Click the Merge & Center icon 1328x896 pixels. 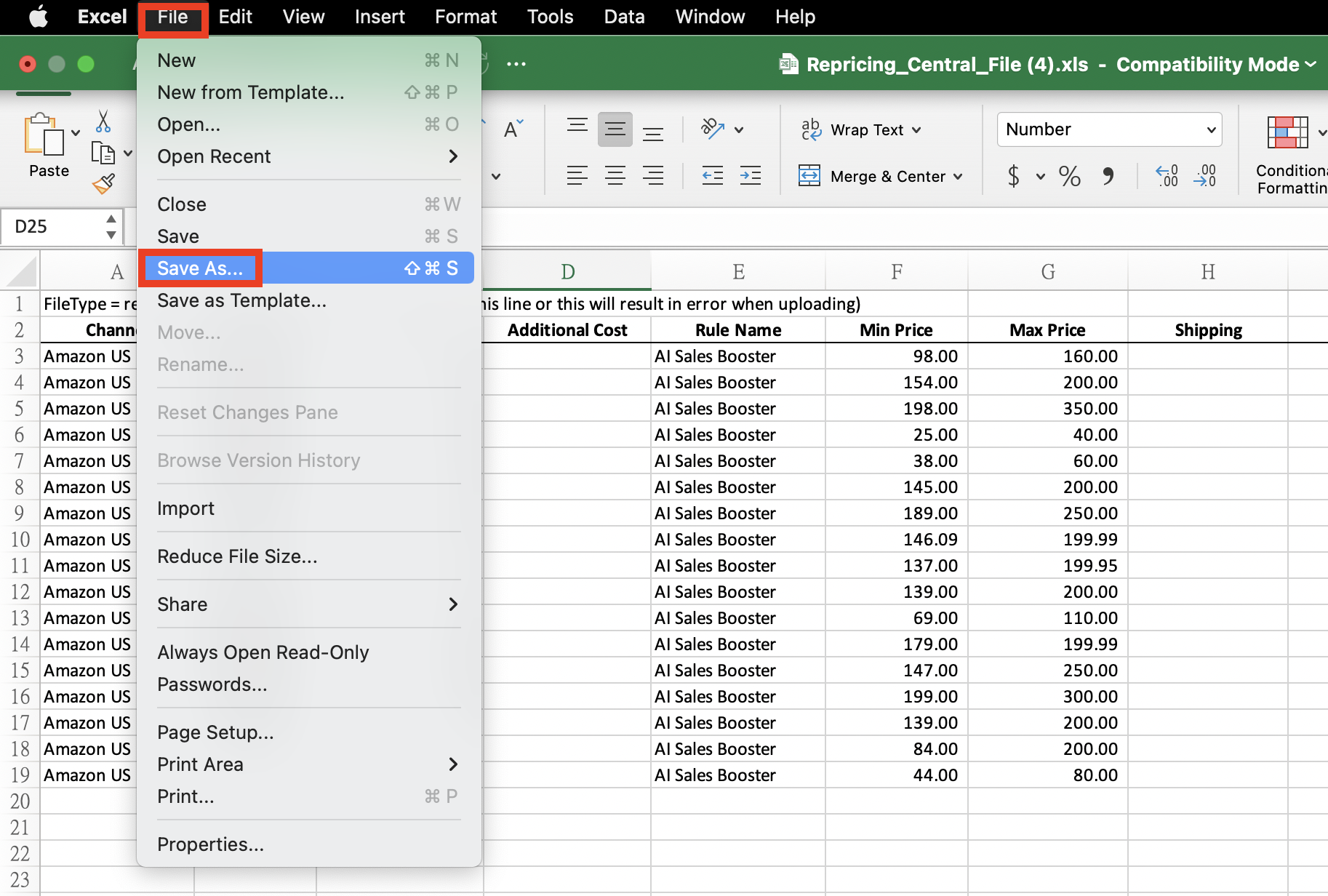(809, 176)
